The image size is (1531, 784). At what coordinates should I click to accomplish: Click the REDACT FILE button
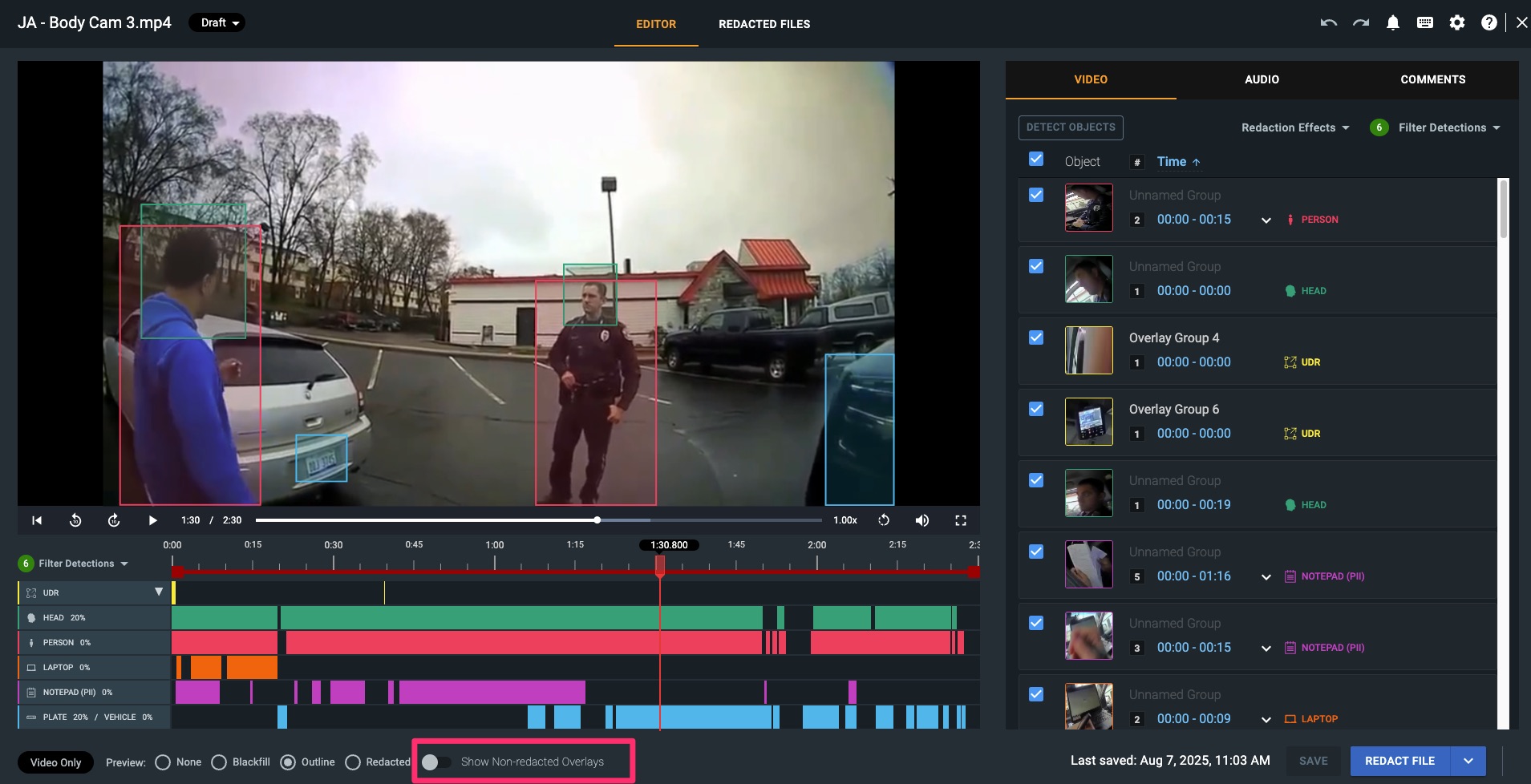(x=1399, y=761)
